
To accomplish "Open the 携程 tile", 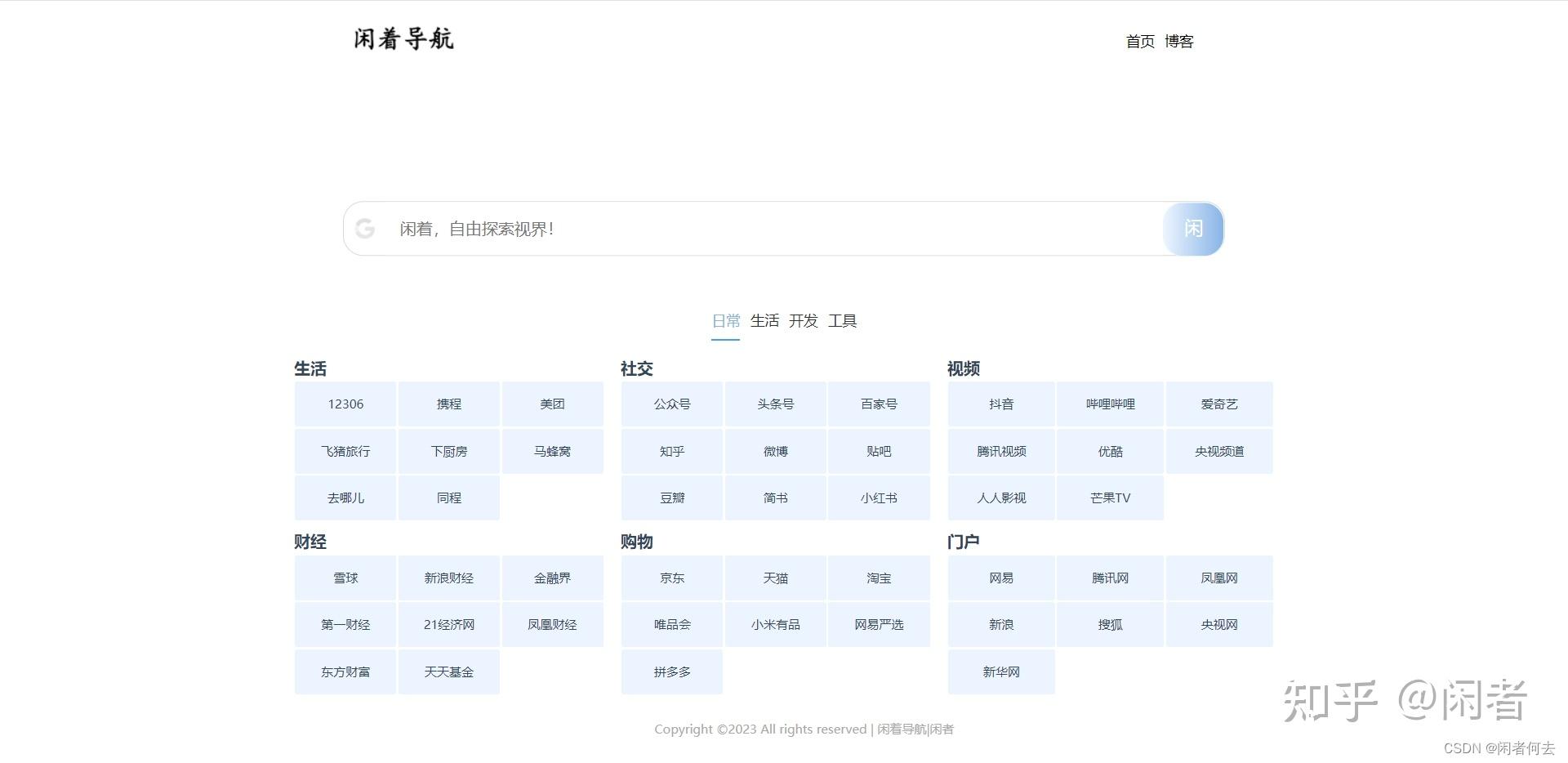I will (x=449, y=404).
